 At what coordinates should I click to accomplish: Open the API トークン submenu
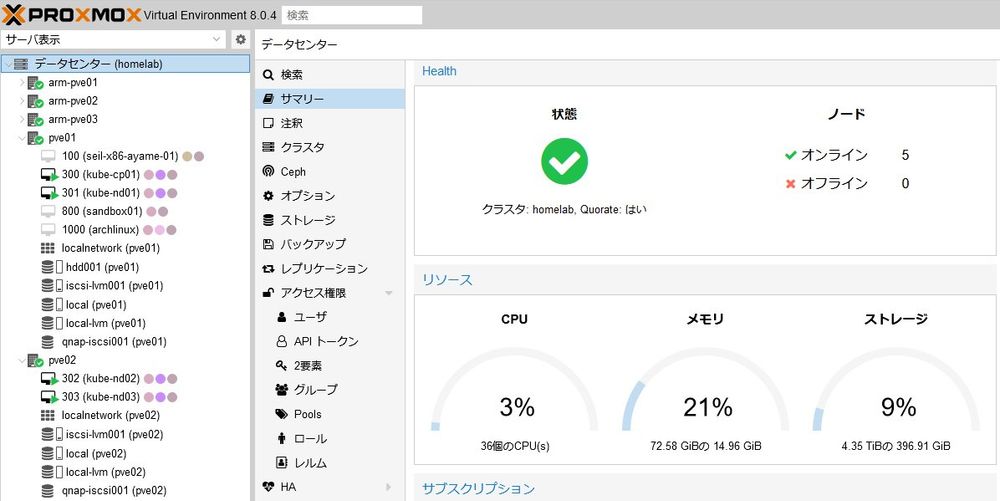pyautogui.click(x=330, y=341)
